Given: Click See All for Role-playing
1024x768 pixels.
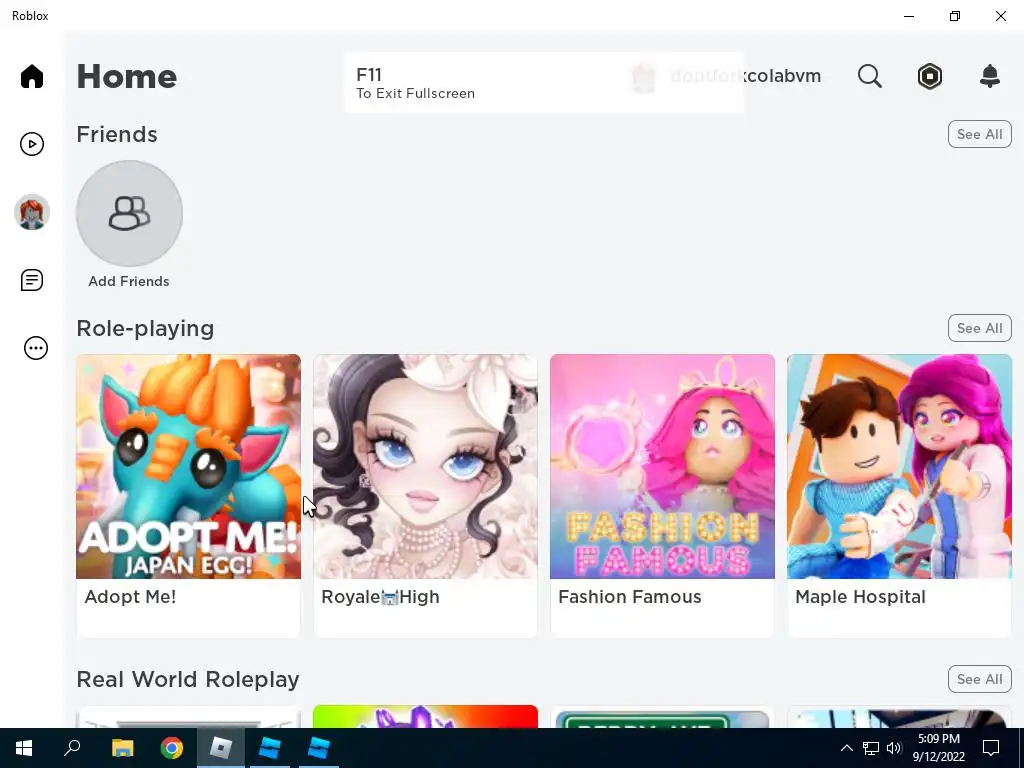Looking at the screenshot, I should click(x=979, y=328).
